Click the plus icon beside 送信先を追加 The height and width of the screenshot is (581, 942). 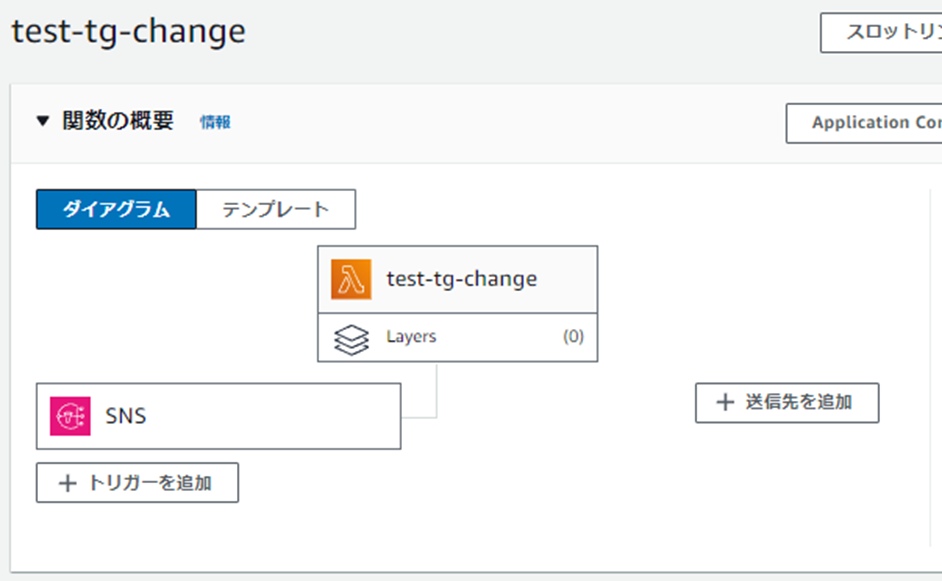[726, 402]
